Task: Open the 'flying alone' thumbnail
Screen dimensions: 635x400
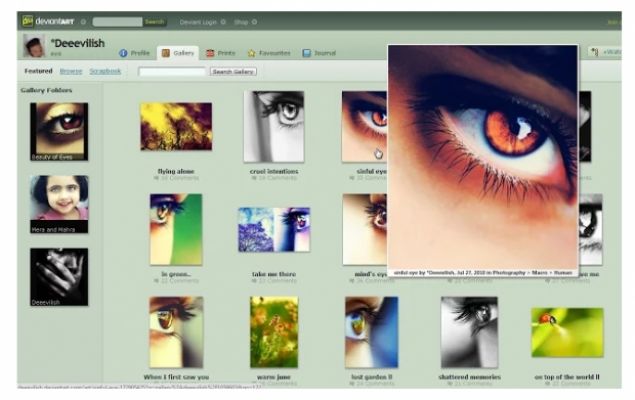Action: coord(175,126)
